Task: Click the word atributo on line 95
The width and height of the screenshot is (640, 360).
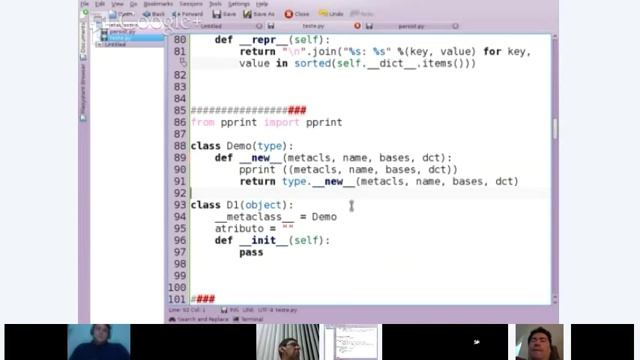Action: pos(239,229)
